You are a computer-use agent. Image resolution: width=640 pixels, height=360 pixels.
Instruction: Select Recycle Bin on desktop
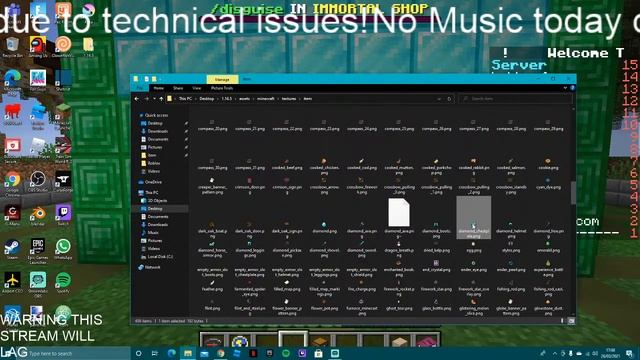click(x=12, y=47)
